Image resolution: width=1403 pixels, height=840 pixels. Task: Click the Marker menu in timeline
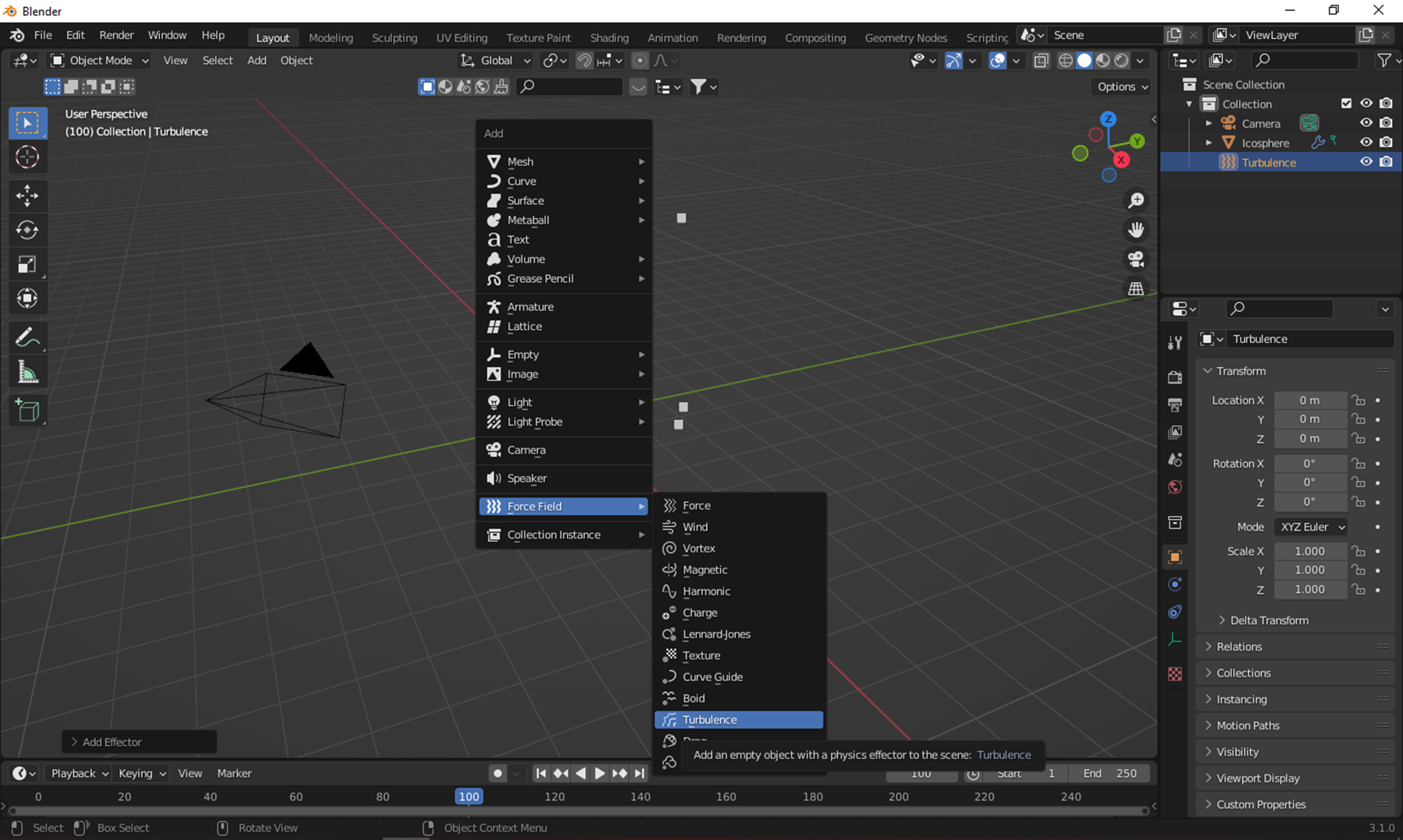(234, 774)
